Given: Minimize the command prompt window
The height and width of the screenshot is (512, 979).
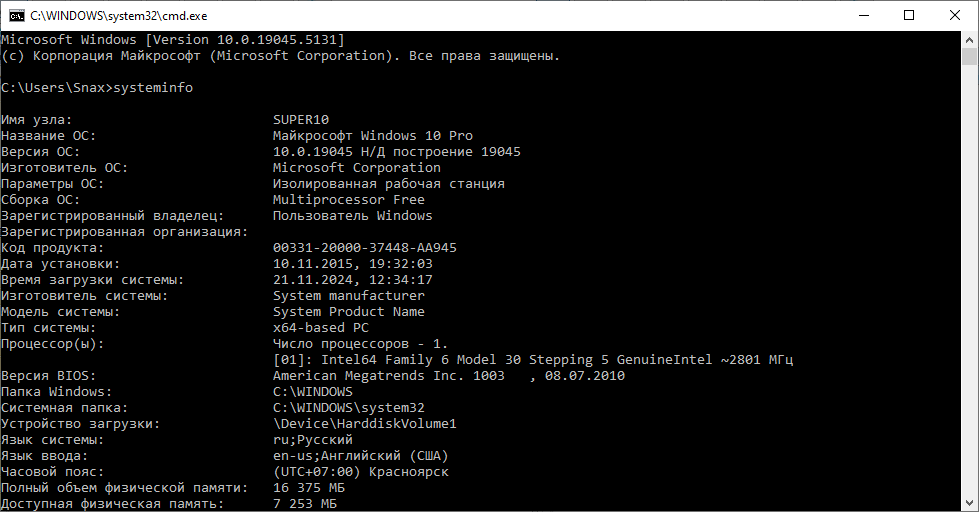Looking at the screenshot, I should (863, 15).
